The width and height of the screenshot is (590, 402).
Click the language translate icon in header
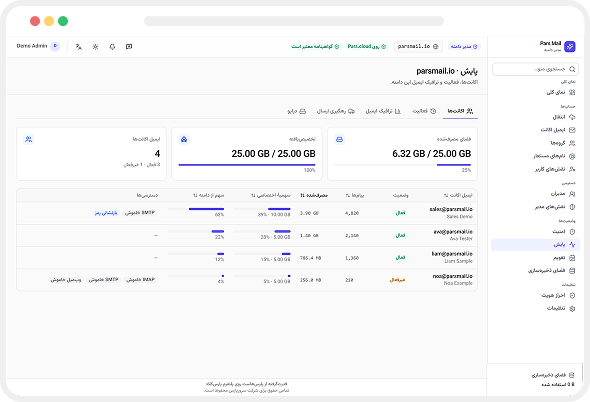79,47
